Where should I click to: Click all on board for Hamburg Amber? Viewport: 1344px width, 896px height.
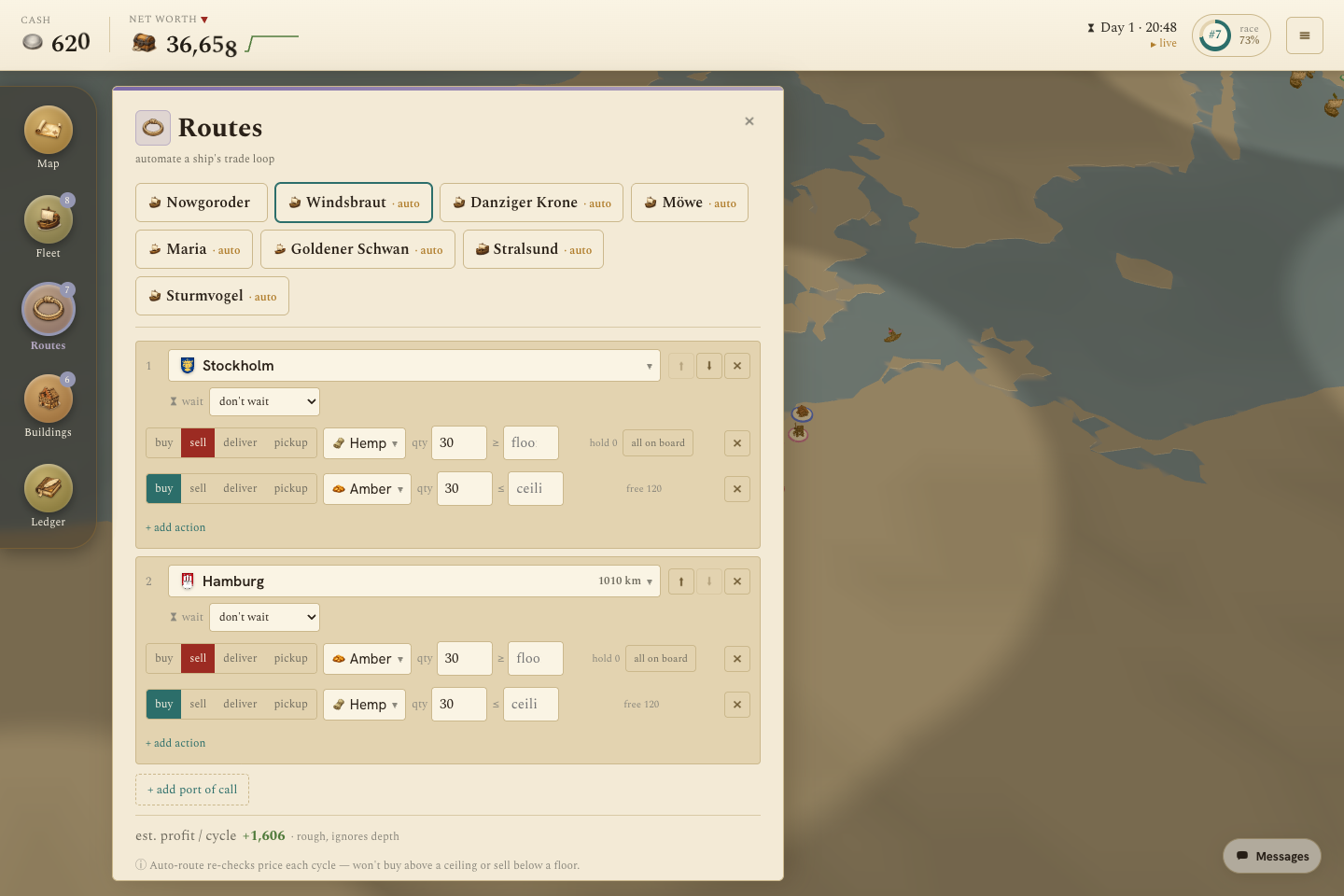tap(661, 659)
